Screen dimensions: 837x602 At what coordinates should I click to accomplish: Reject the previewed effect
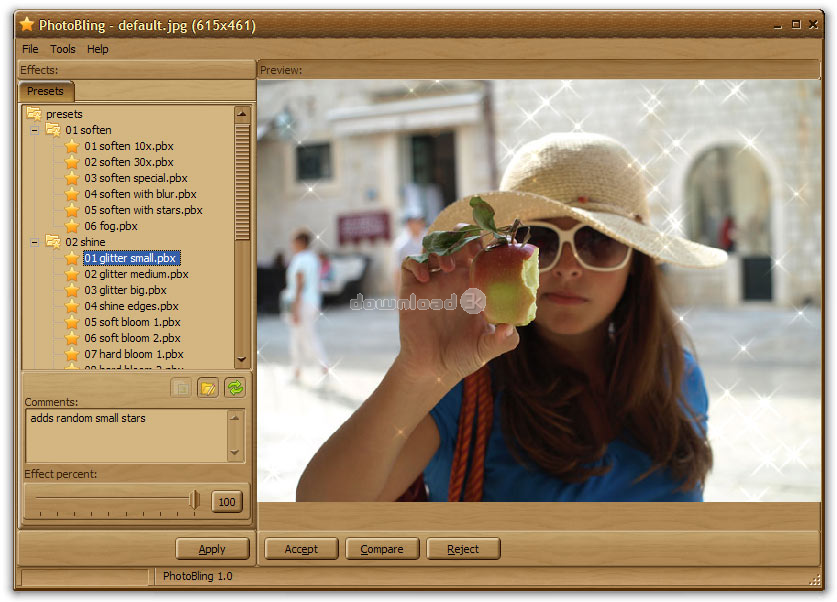(463, 549)
